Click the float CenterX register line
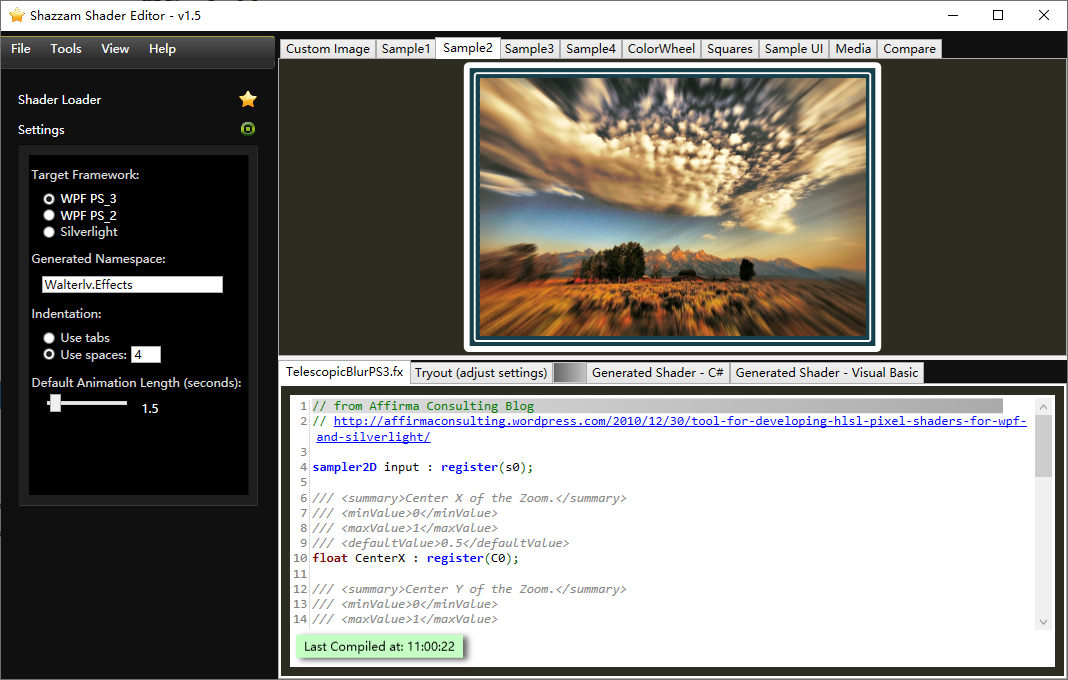Image resolution: width=1068 pixels, height=680 pixels. 415,558
